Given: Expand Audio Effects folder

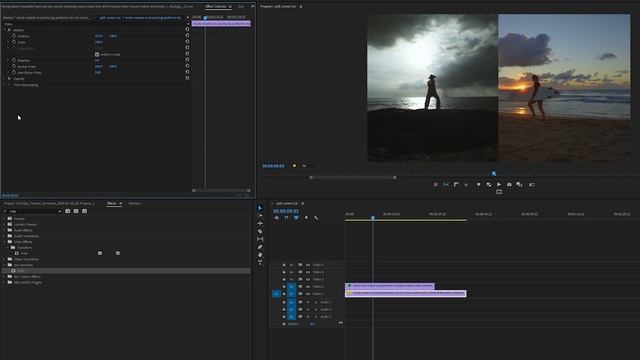Looking at the screenshot, I should (4, 230).
